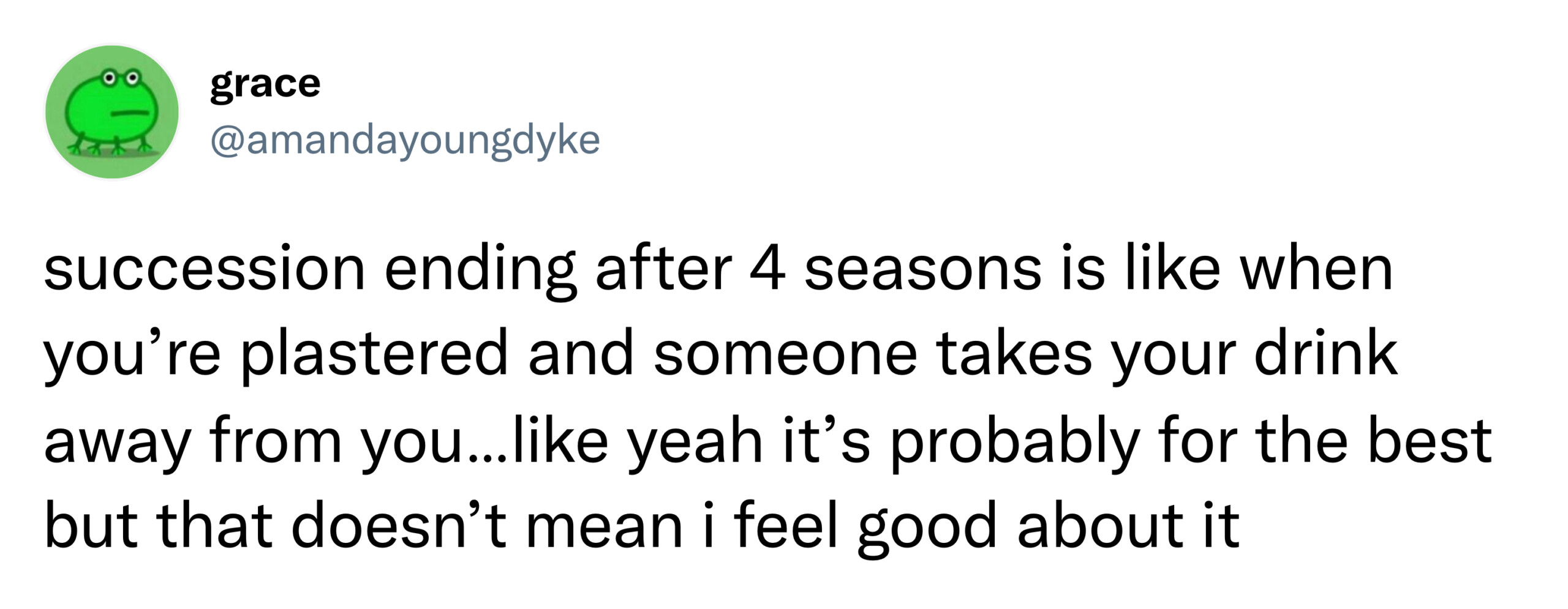This screenshot has height=609, width=1568.
Task: Open the green frog profile avatar
Action: coord(112,112)
